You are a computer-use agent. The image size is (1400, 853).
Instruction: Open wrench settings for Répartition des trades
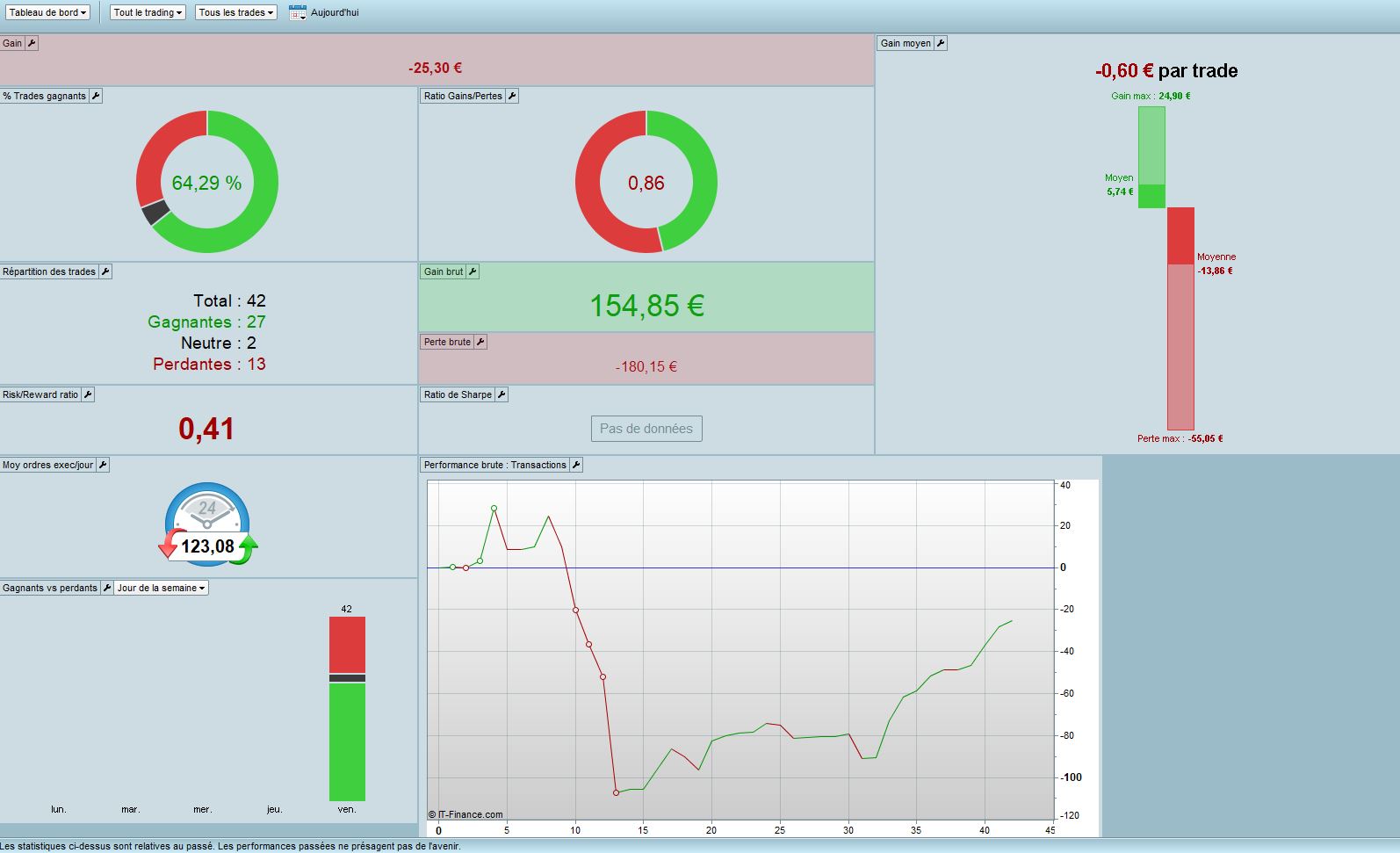pyautogui.click(x=105, y=271)
